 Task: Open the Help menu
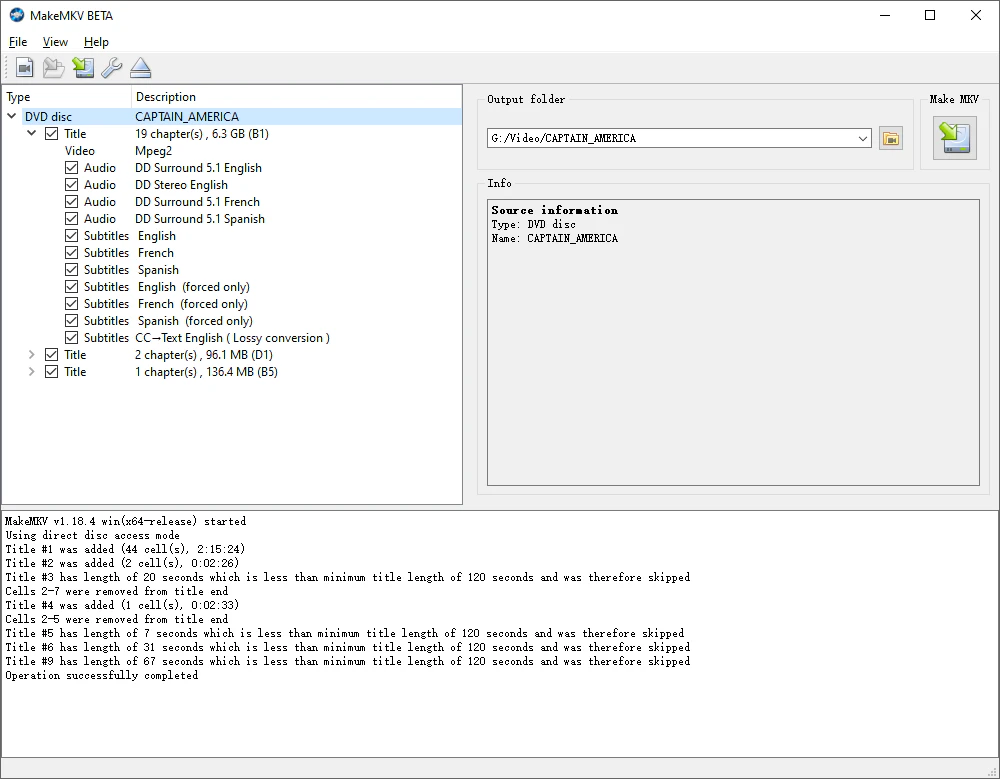point(96,42)
